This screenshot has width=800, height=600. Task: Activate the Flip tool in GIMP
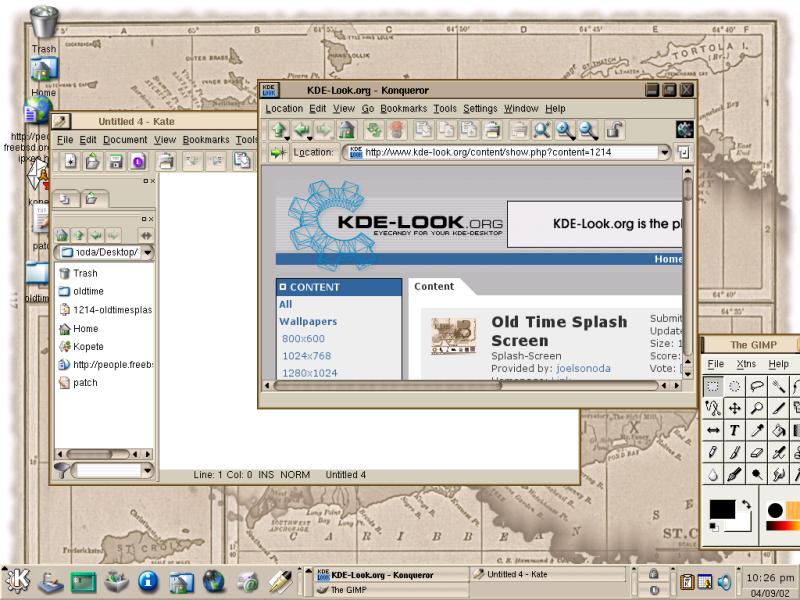[x=713, y=430]
